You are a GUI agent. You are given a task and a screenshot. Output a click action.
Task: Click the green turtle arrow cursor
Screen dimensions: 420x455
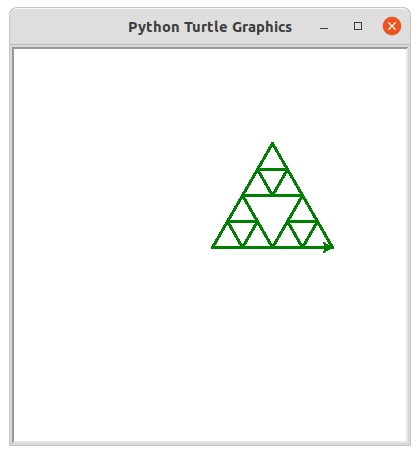(329, 247)
